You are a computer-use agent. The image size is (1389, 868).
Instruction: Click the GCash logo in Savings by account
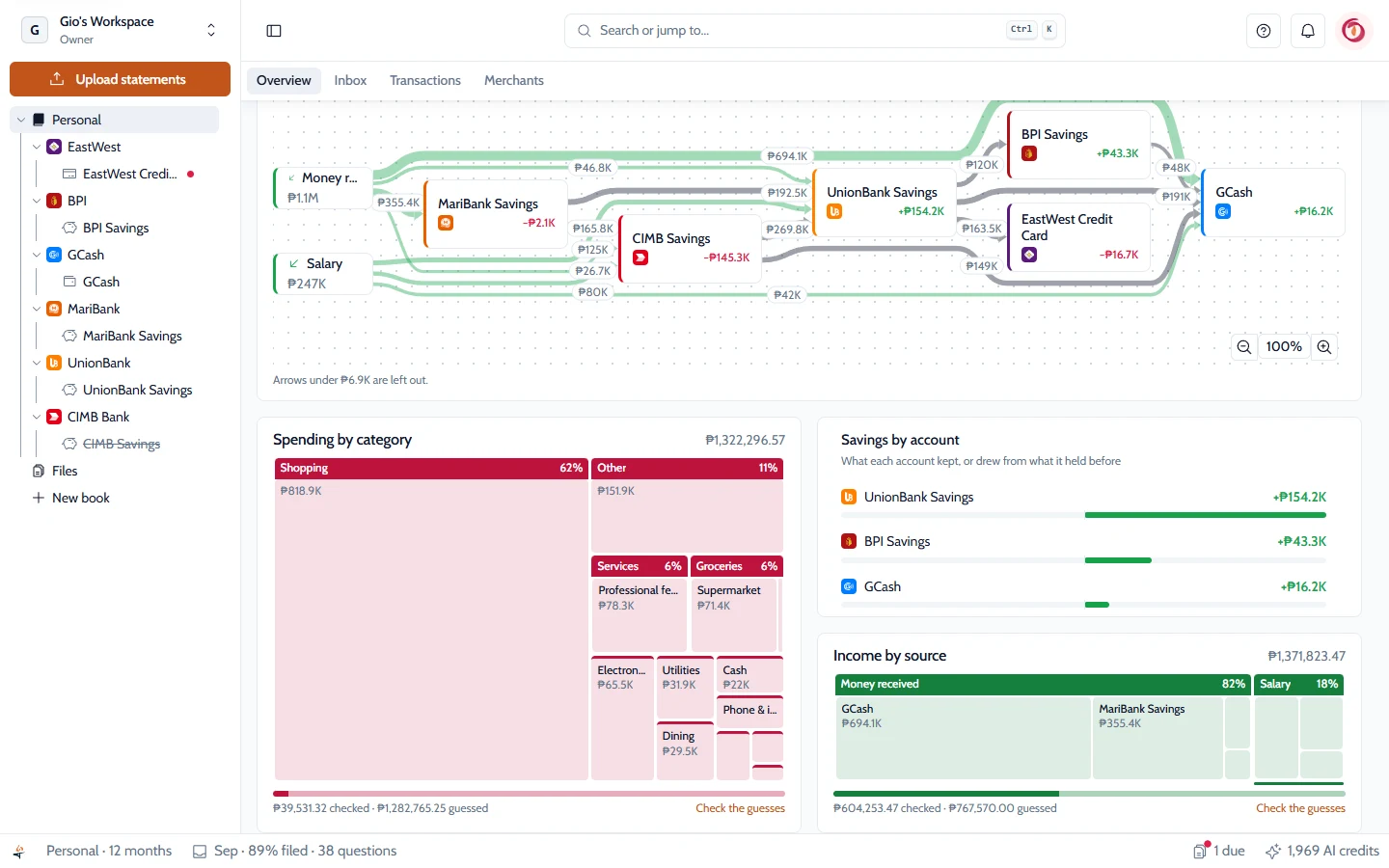coord(849,586)
